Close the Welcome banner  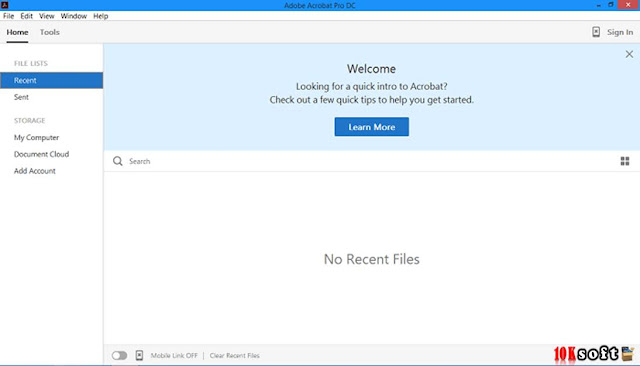coord(629,54)
